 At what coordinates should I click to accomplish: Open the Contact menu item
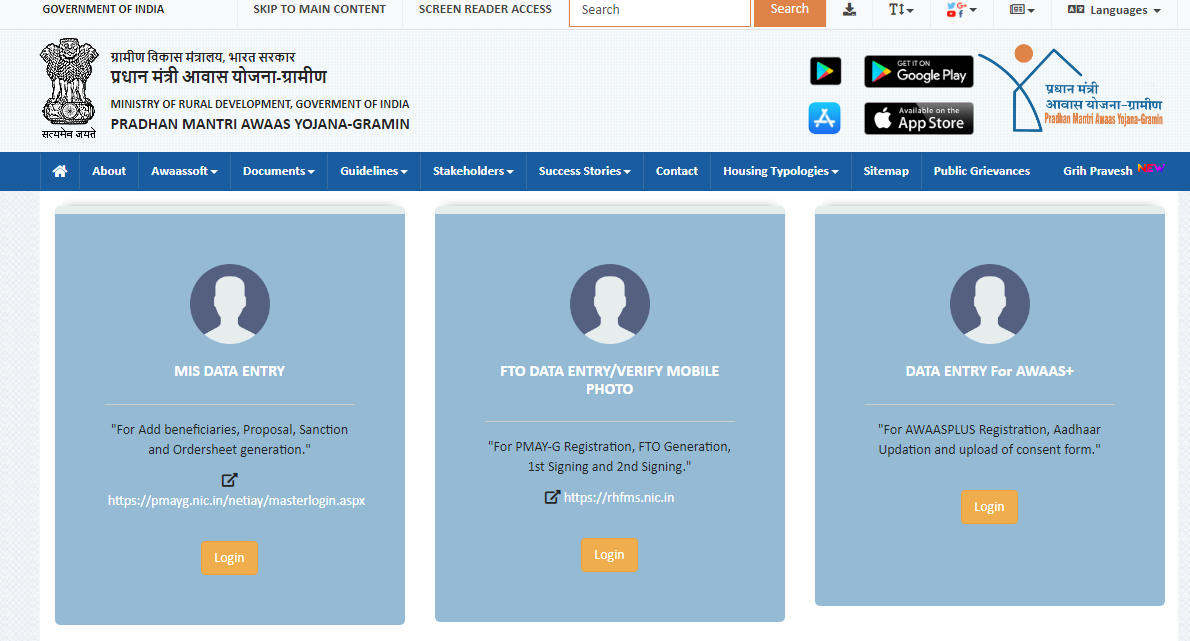point(677,171)
